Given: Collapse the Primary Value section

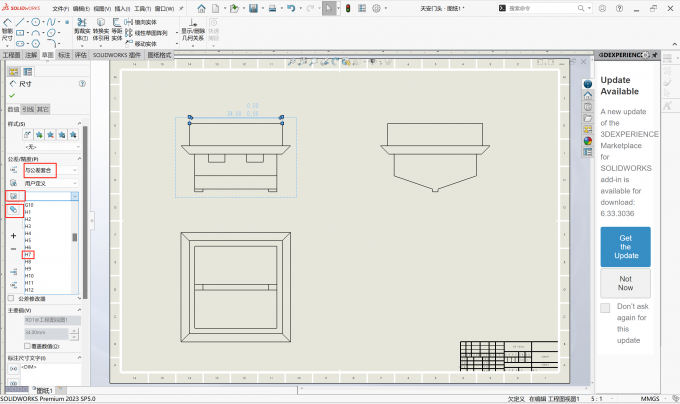Looking at the screenshot, I should pyautogui.click(x=79, y=310).
